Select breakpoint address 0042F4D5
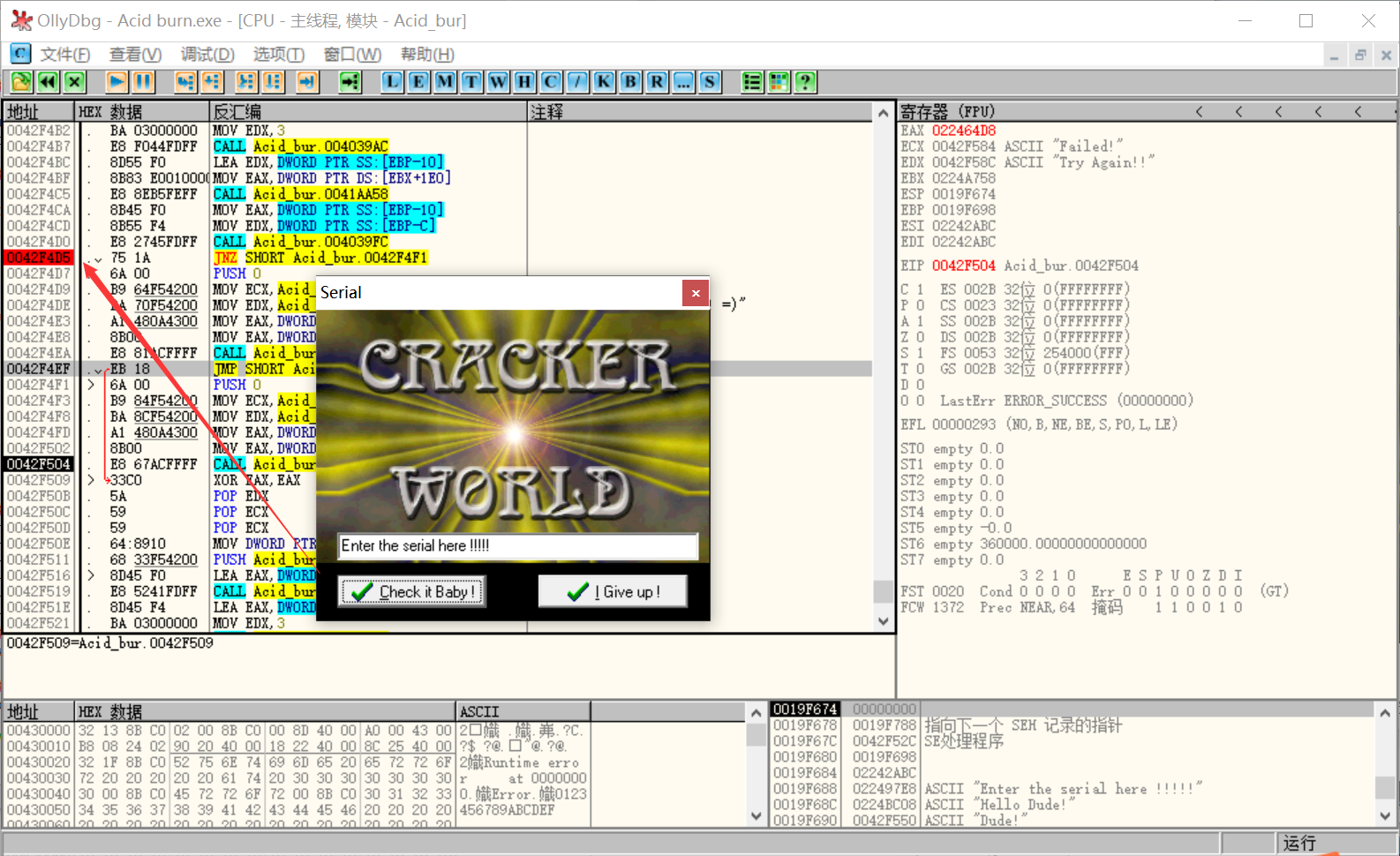1400x856 pixels. 39,258
